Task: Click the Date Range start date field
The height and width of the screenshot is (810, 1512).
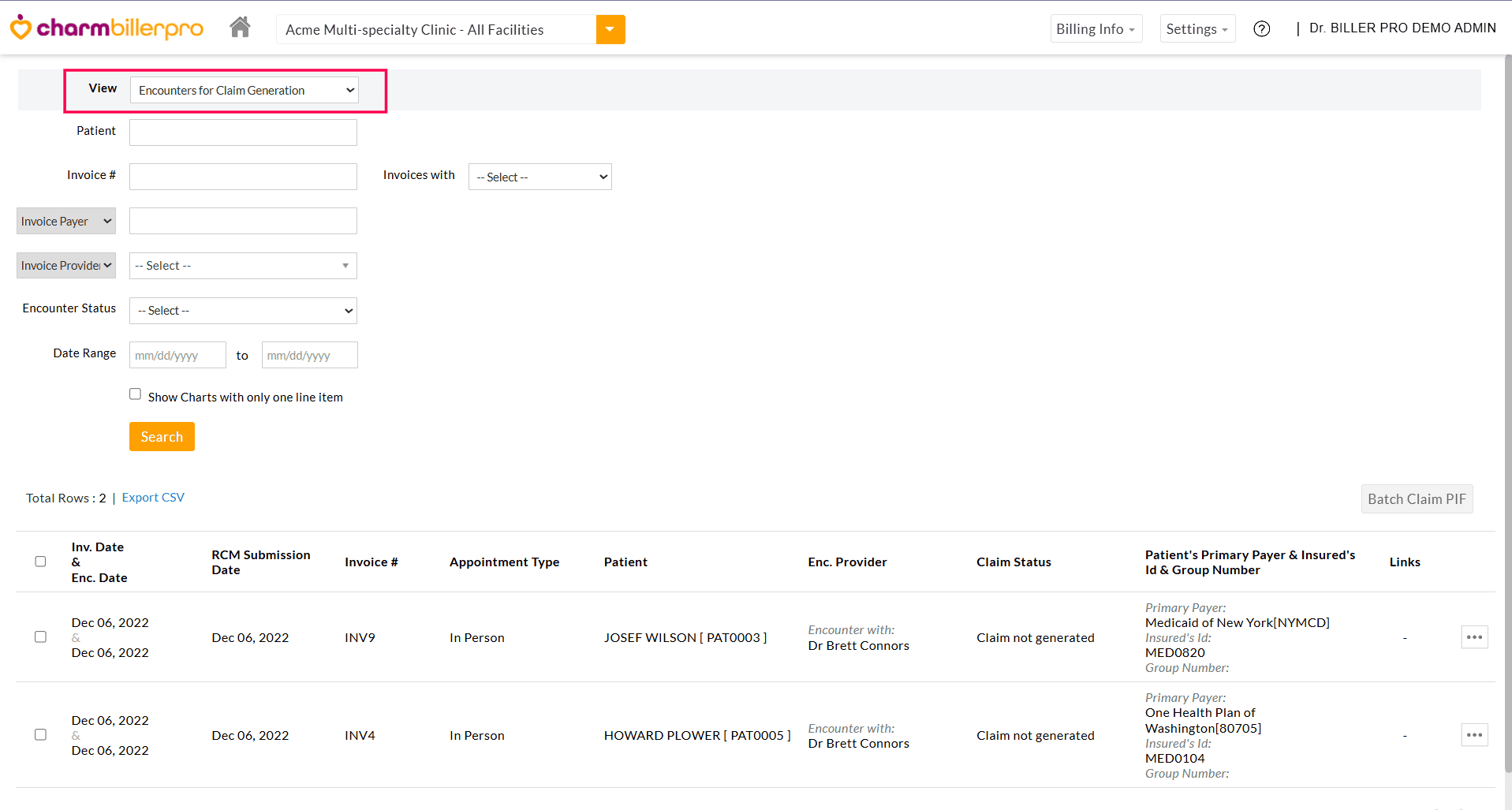Action: [x=177, y=355]
